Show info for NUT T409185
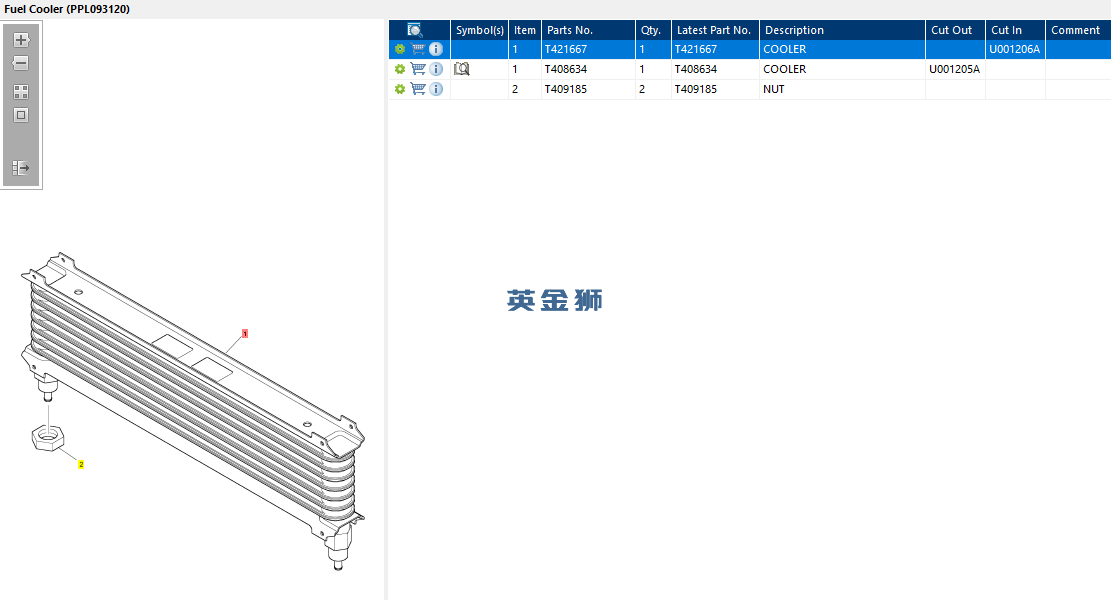The image size is (1111, 600). click(436, 89)
